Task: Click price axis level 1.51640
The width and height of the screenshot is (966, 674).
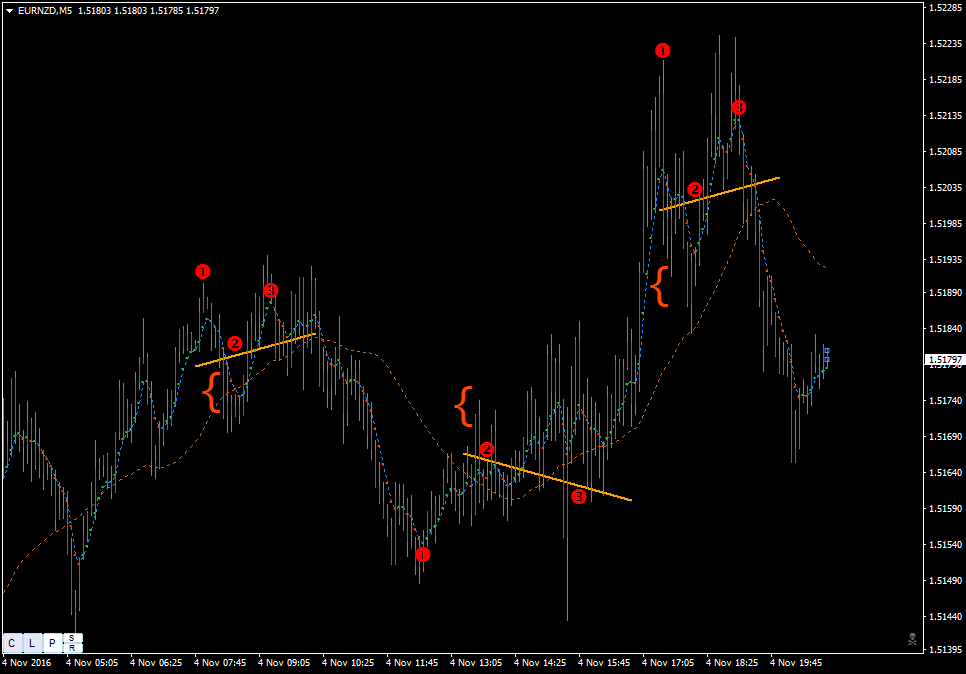Action: pos(945,473)
